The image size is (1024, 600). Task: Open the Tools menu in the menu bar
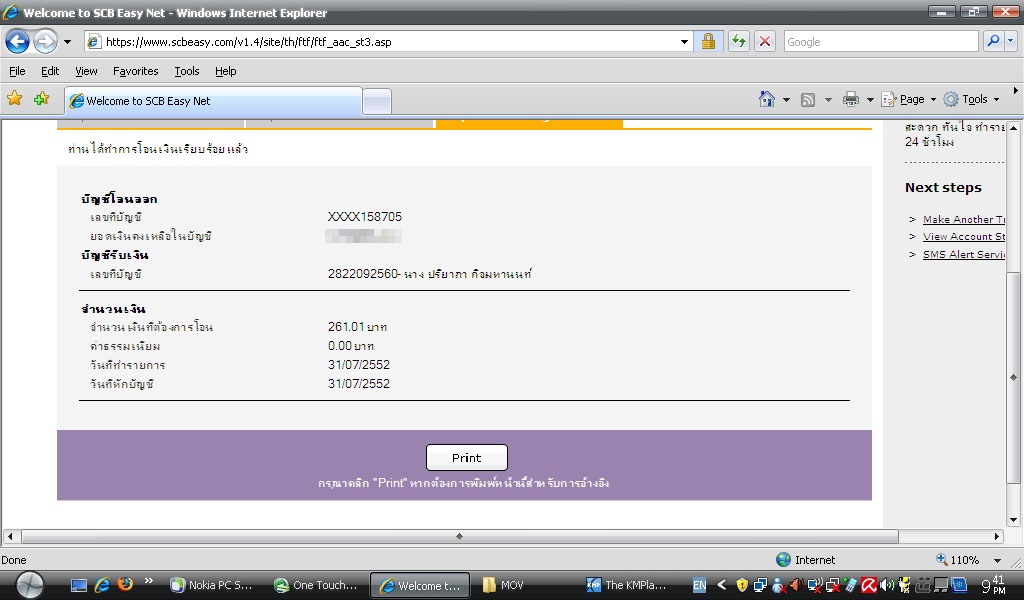187,71
